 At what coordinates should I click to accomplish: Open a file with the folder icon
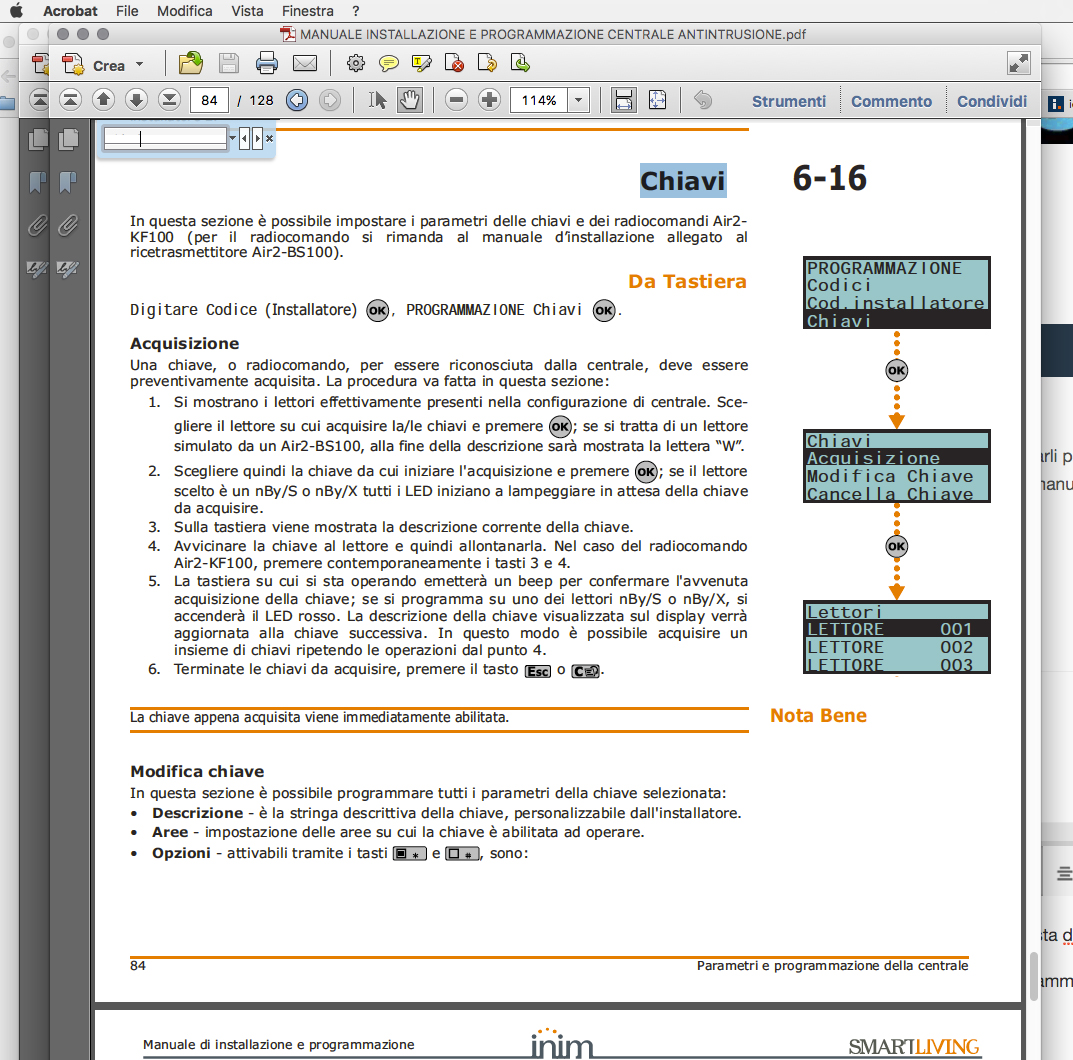point(190,64)
